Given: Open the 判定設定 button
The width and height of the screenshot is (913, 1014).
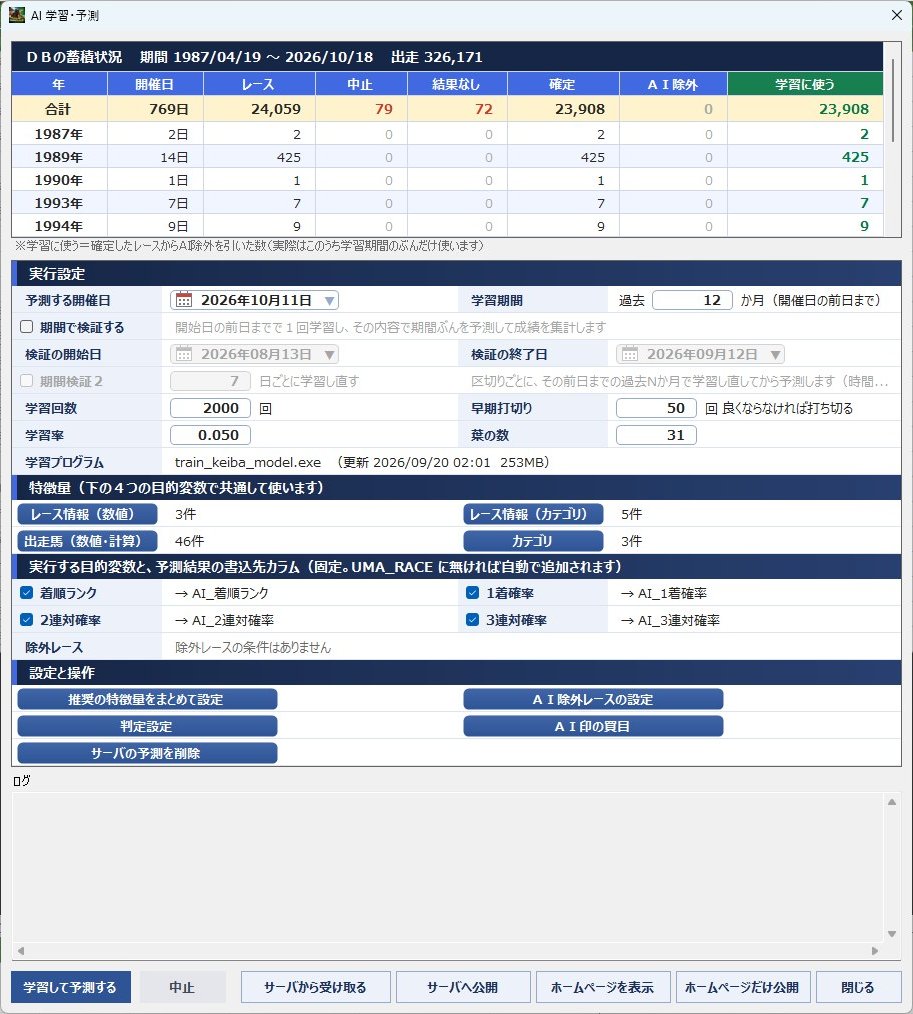Looking at the screenshot, I should [x=147, y=726].
